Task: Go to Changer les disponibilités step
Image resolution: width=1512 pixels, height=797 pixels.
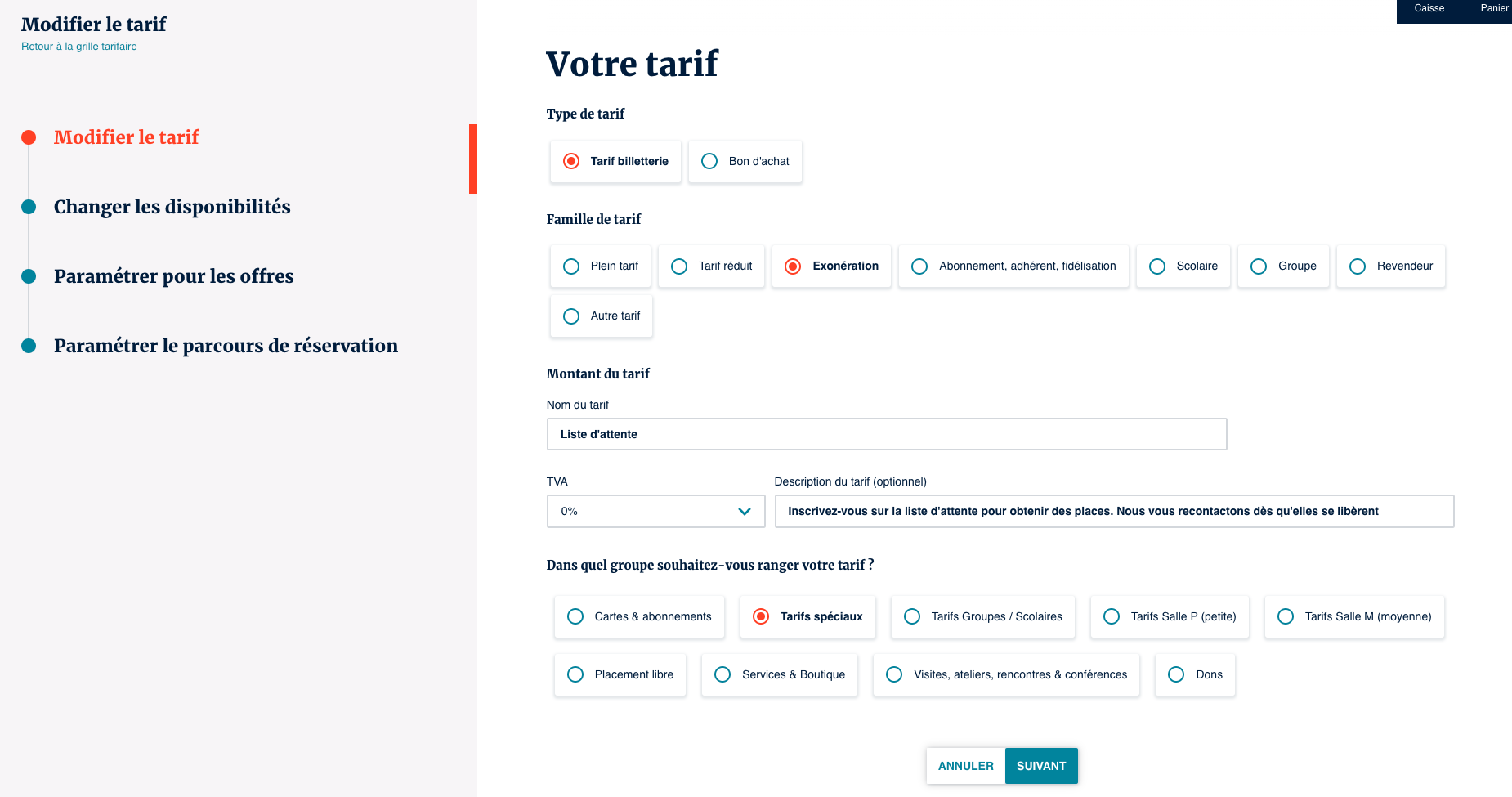Action: point(172,207)
